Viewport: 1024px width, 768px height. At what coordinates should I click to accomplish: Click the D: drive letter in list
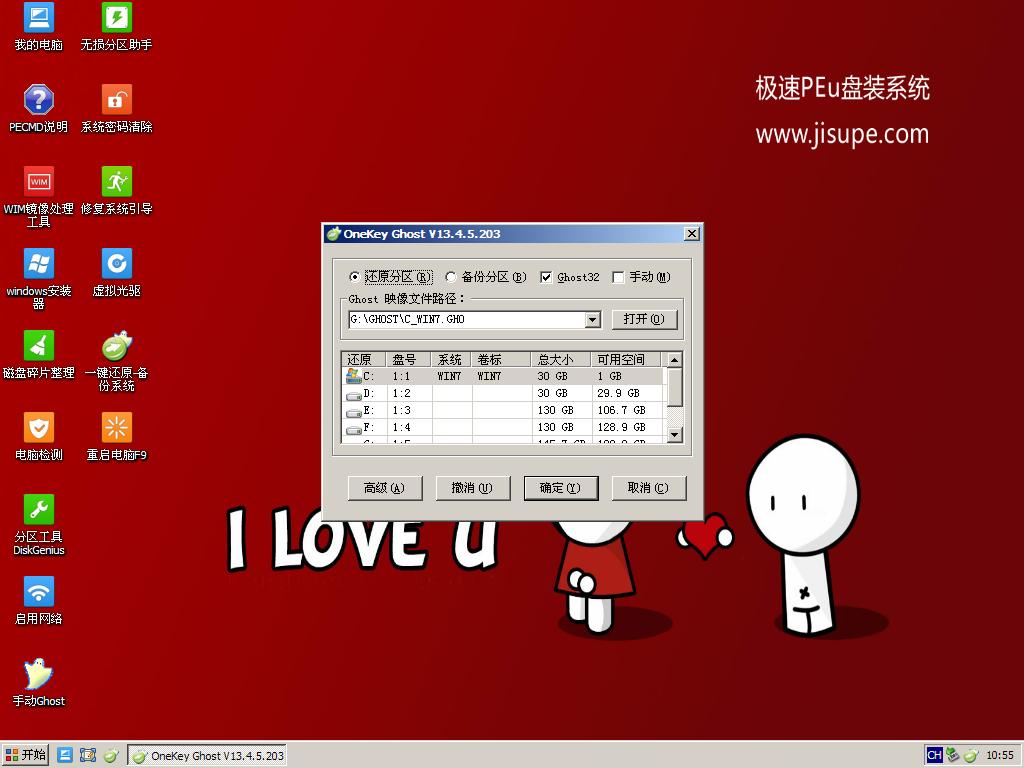point(369,393)
